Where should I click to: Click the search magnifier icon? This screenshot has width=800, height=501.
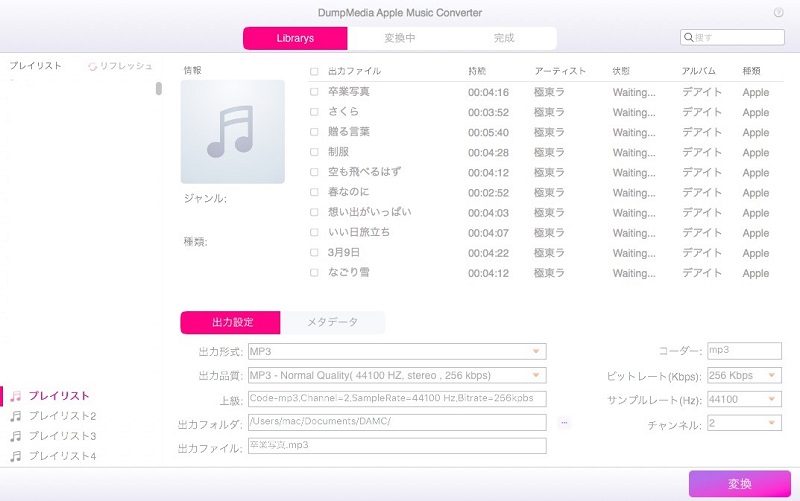click(x=688, y=37)
